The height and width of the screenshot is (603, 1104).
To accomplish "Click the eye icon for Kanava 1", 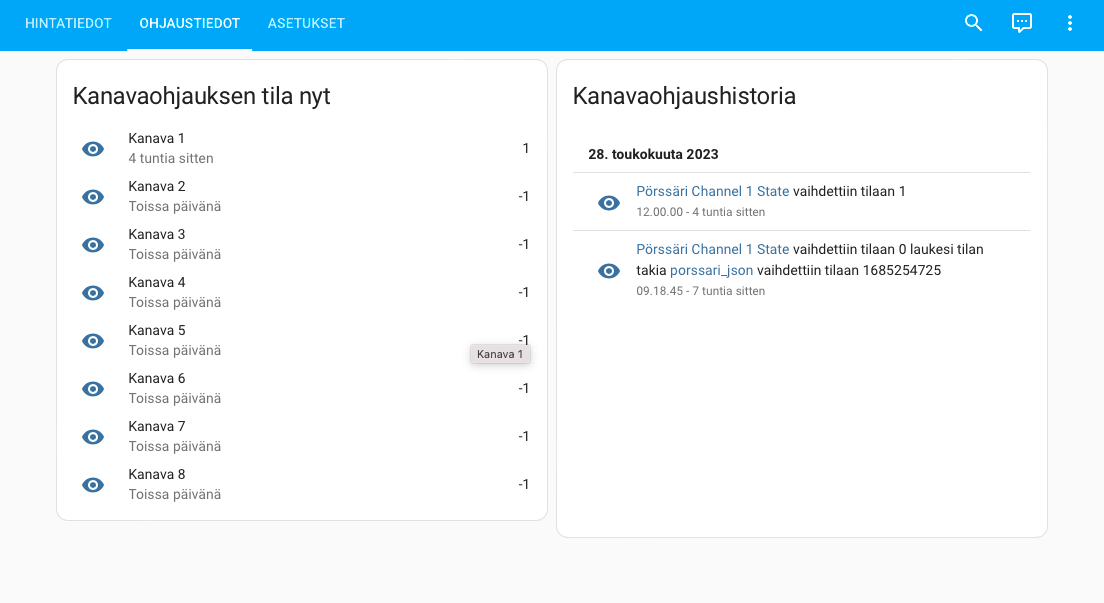I will click(93, 149).
